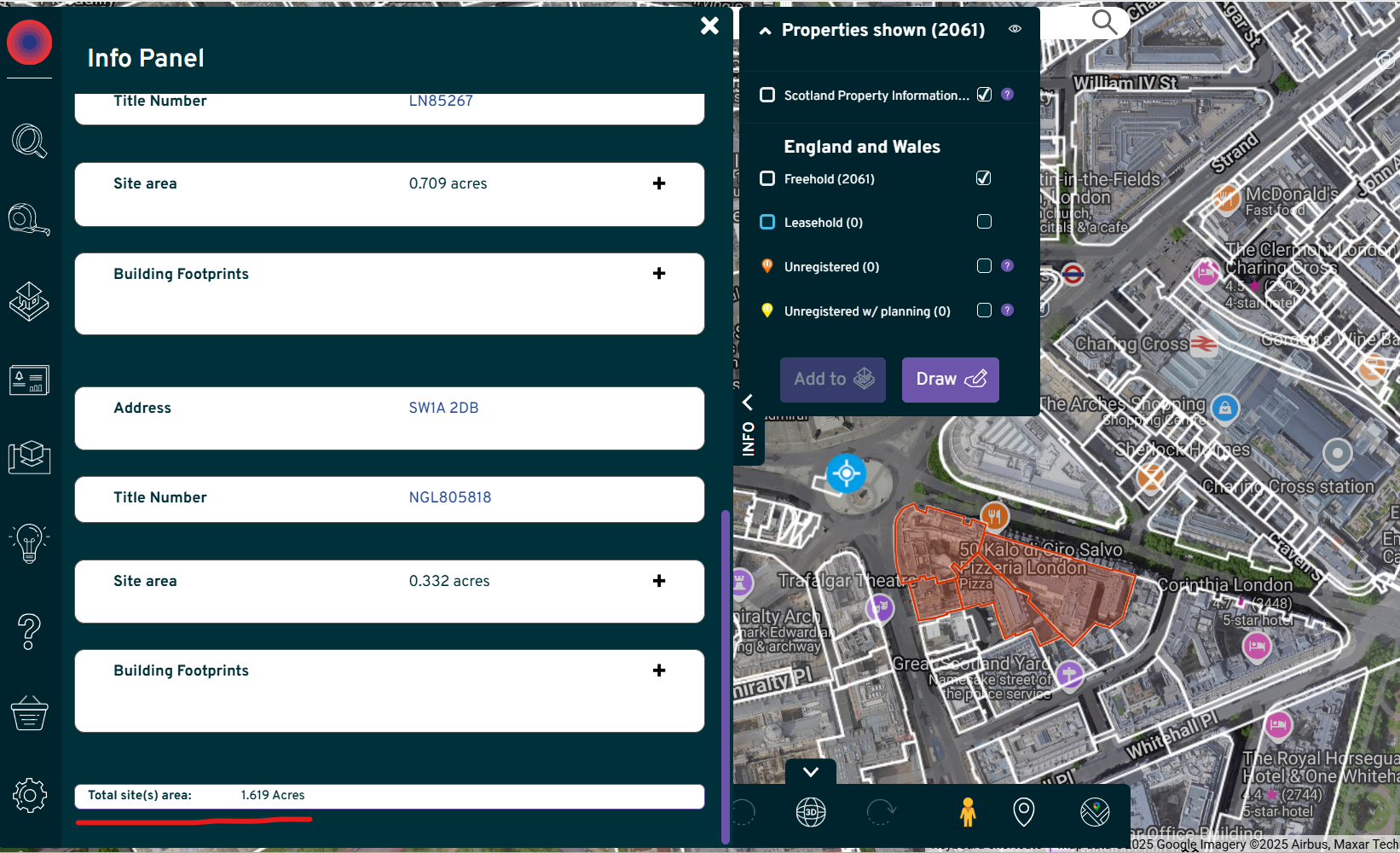Click the McDonald's restaurant map pin
This screenshot has width=1400, height=853.
1226,198
